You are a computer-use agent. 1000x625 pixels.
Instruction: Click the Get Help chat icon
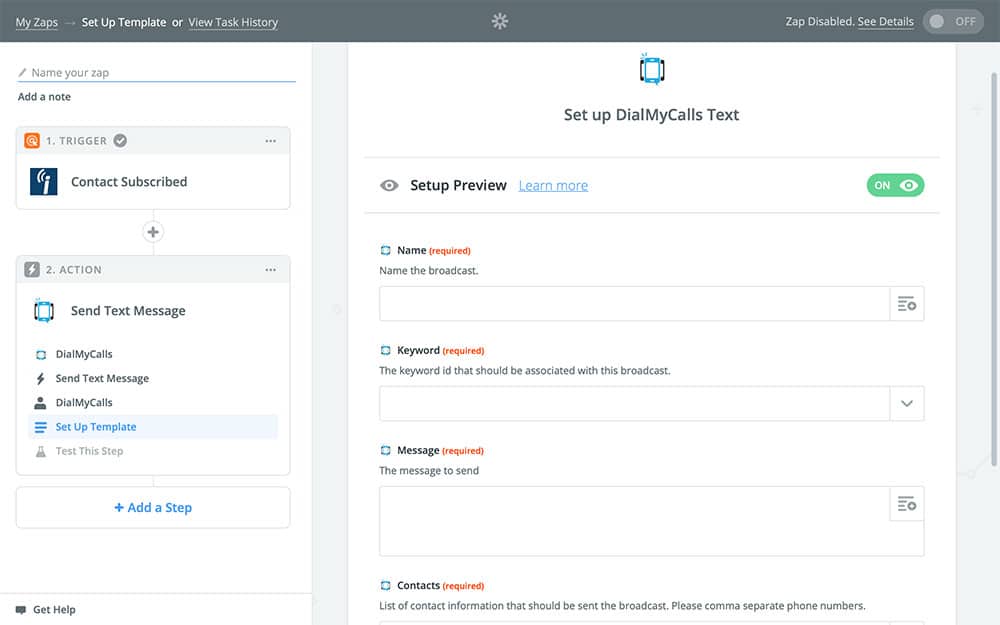(x=20, y=609)
